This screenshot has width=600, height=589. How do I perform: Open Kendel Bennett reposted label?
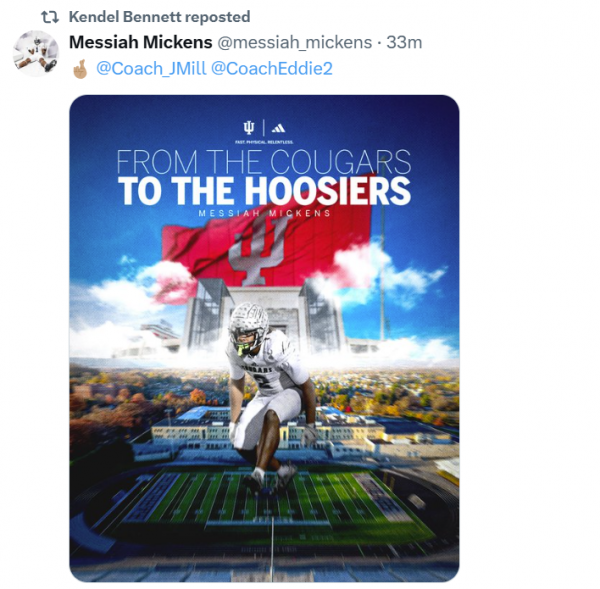click(159, 17)
